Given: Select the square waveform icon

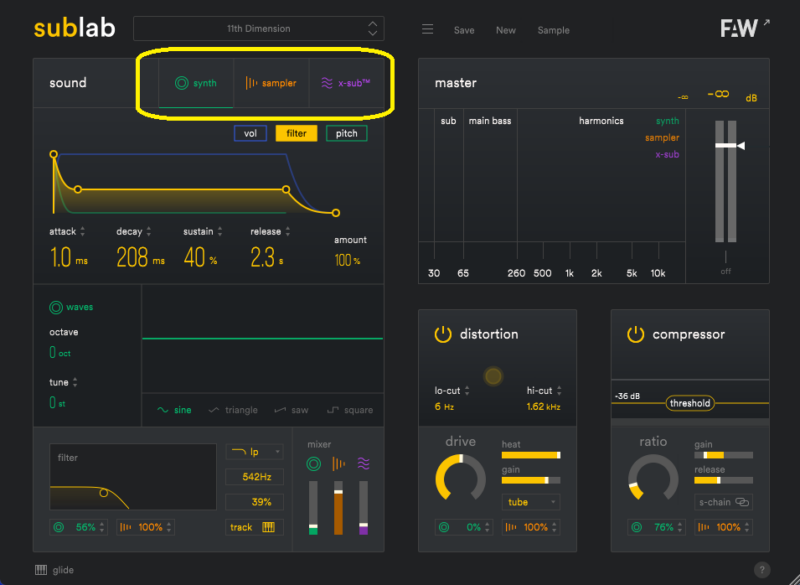Looking at the screenshot, I should tap(333, 410).
